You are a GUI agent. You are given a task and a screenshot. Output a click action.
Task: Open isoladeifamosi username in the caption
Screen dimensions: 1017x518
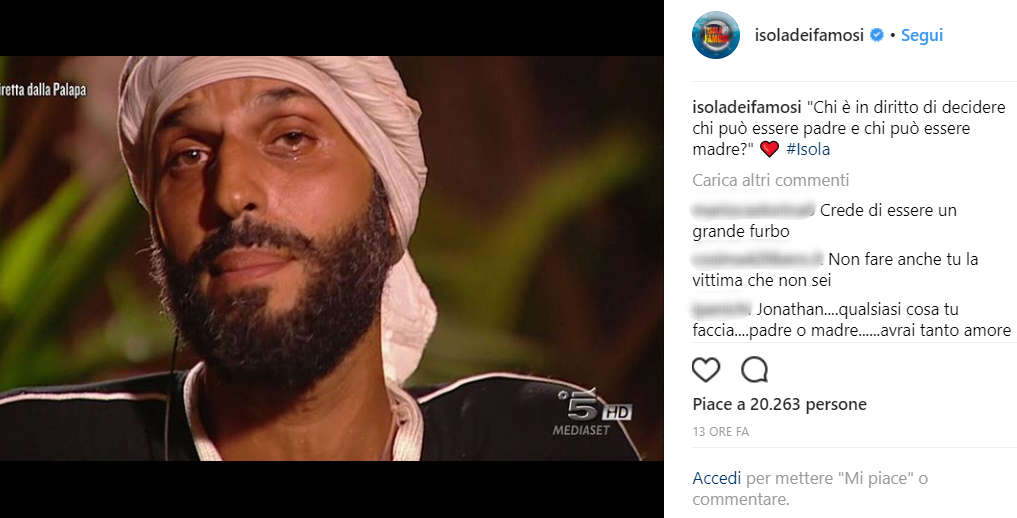747,107
